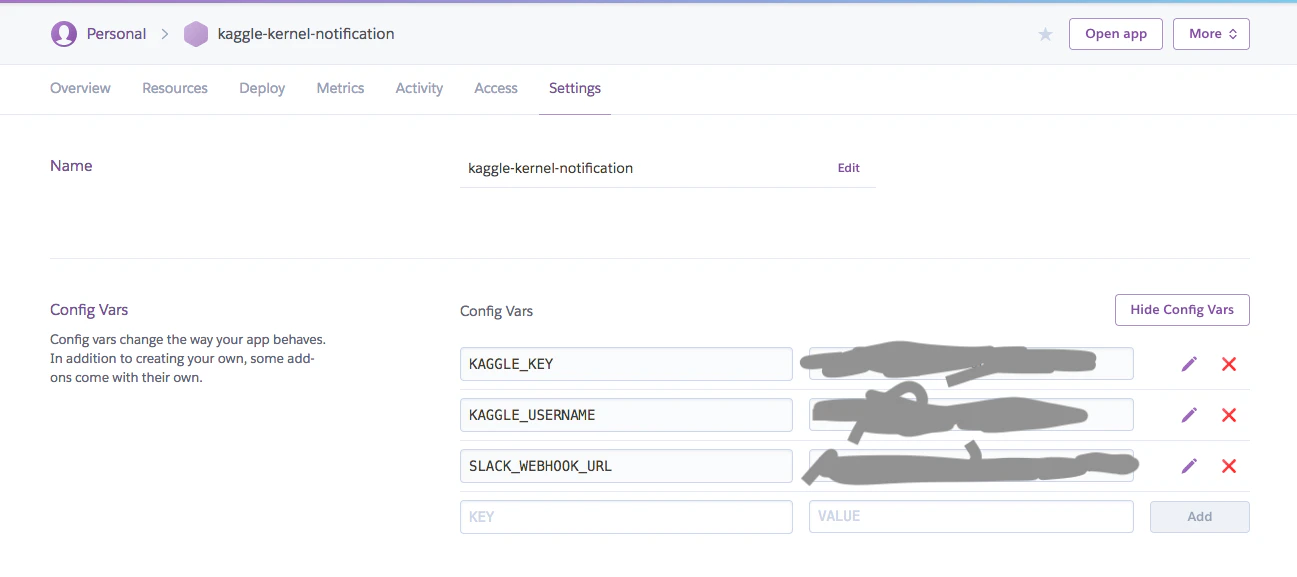Click the kaggle-kernel-notification breadcrumb title
The width and height of the screenshot is (1297, 577).
(x=306, y=34)
